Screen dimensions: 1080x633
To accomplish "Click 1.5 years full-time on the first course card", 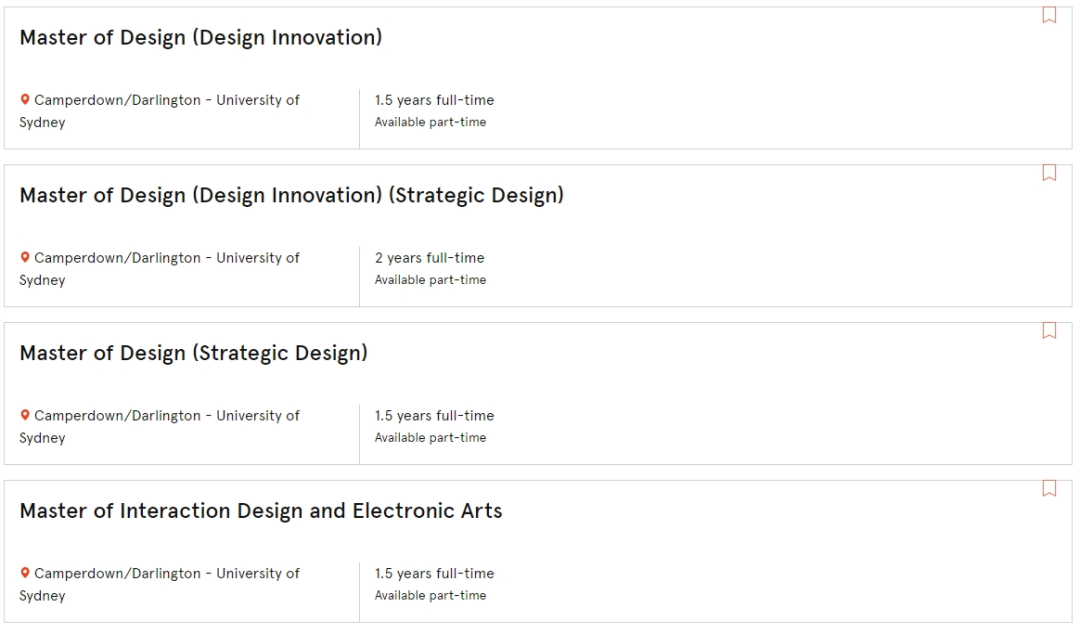I will coord(434,101).
